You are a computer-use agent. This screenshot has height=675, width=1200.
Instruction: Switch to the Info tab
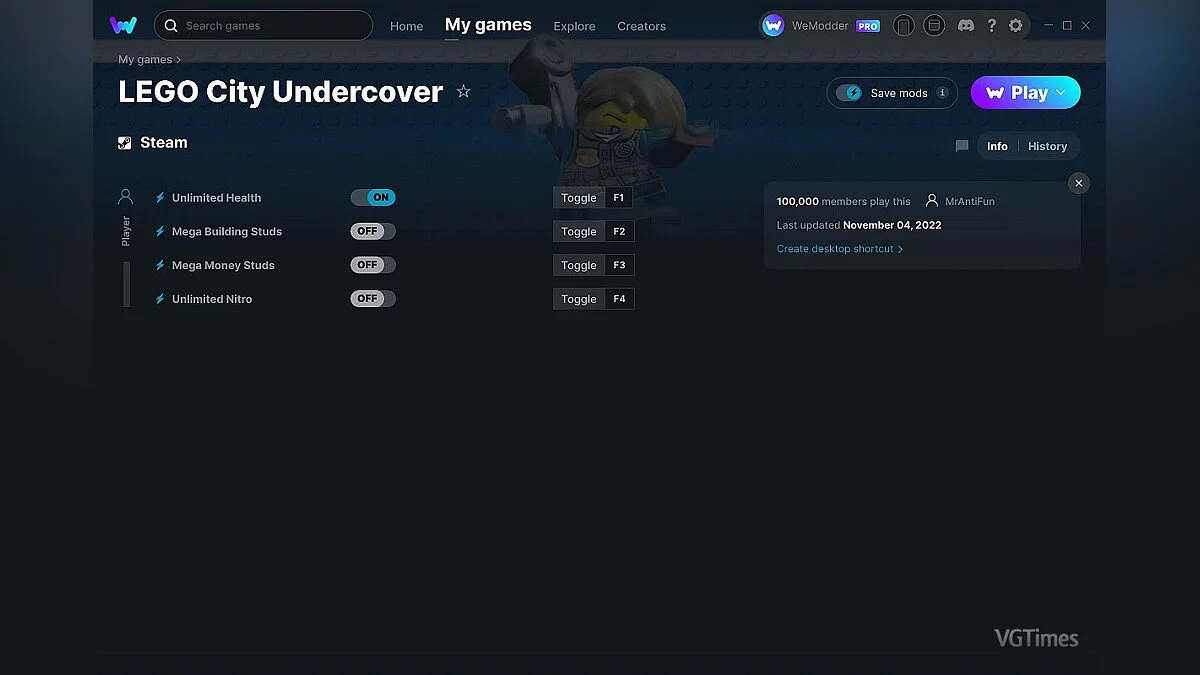997,146
